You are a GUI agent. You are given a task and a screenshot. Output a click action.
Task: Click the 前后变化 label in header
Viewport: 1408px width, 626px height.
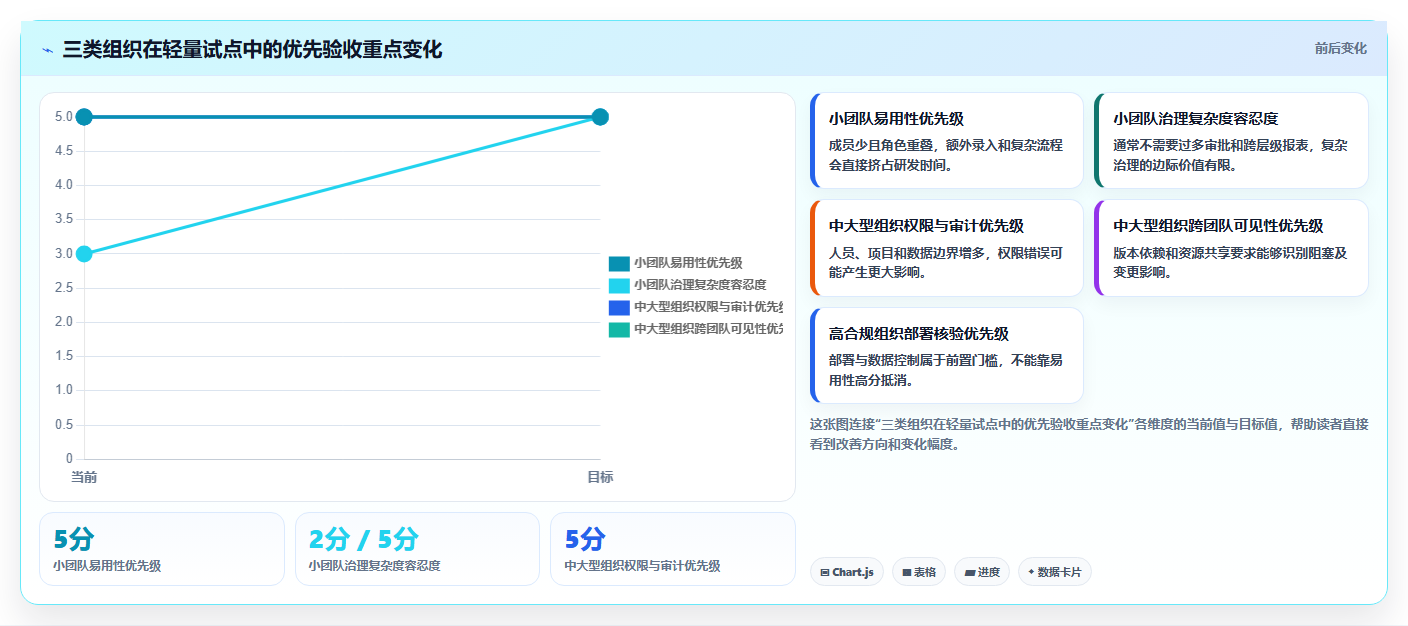click(1340, 48)
